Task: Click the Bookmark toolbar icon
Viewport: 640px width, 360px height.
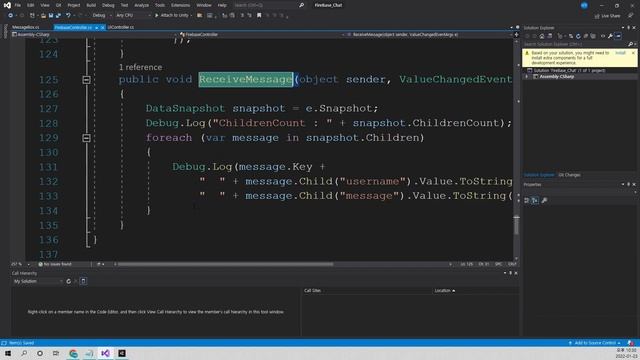Action: [x=259, y=16]
